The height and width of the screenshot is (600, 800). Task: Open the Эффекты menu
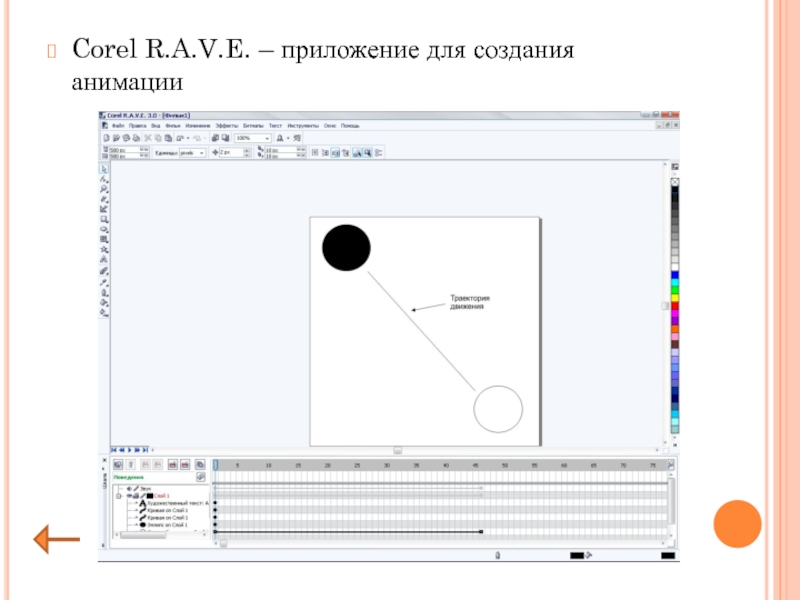click(x=225, y=126)
